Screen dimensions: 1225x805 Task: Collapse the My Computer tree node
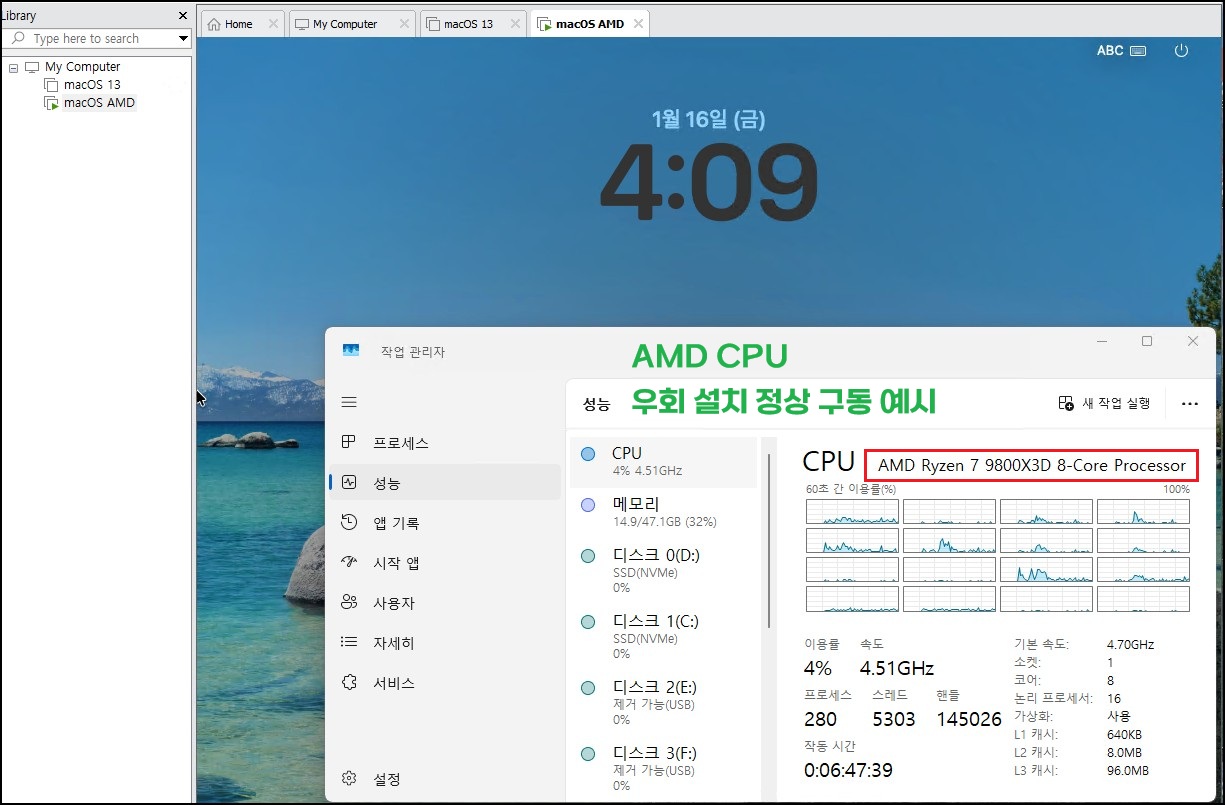[13, 67]
